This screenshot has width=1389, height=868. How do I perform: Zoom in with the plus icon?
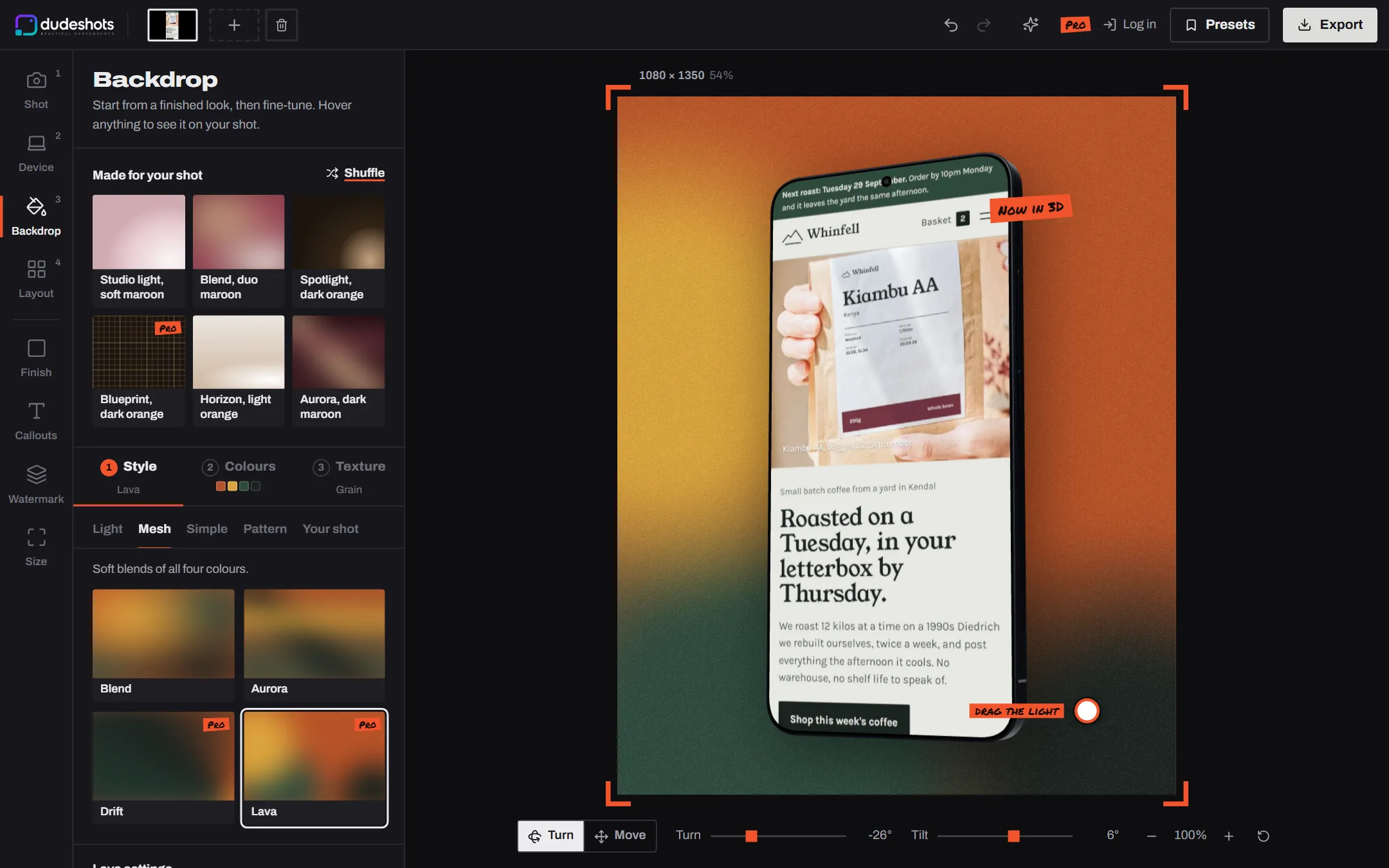1229,836
